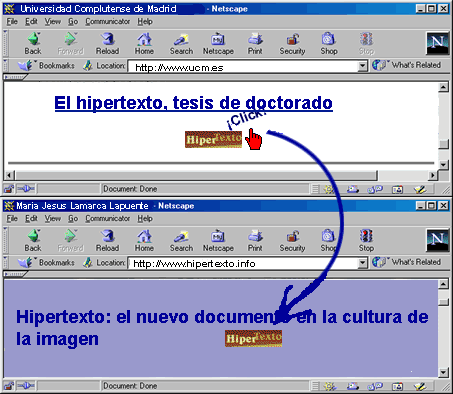Viewport: 453px width, 394px height.
Task: Open Address Book icon in the bottom window's component bar
Action: [397, 386]
